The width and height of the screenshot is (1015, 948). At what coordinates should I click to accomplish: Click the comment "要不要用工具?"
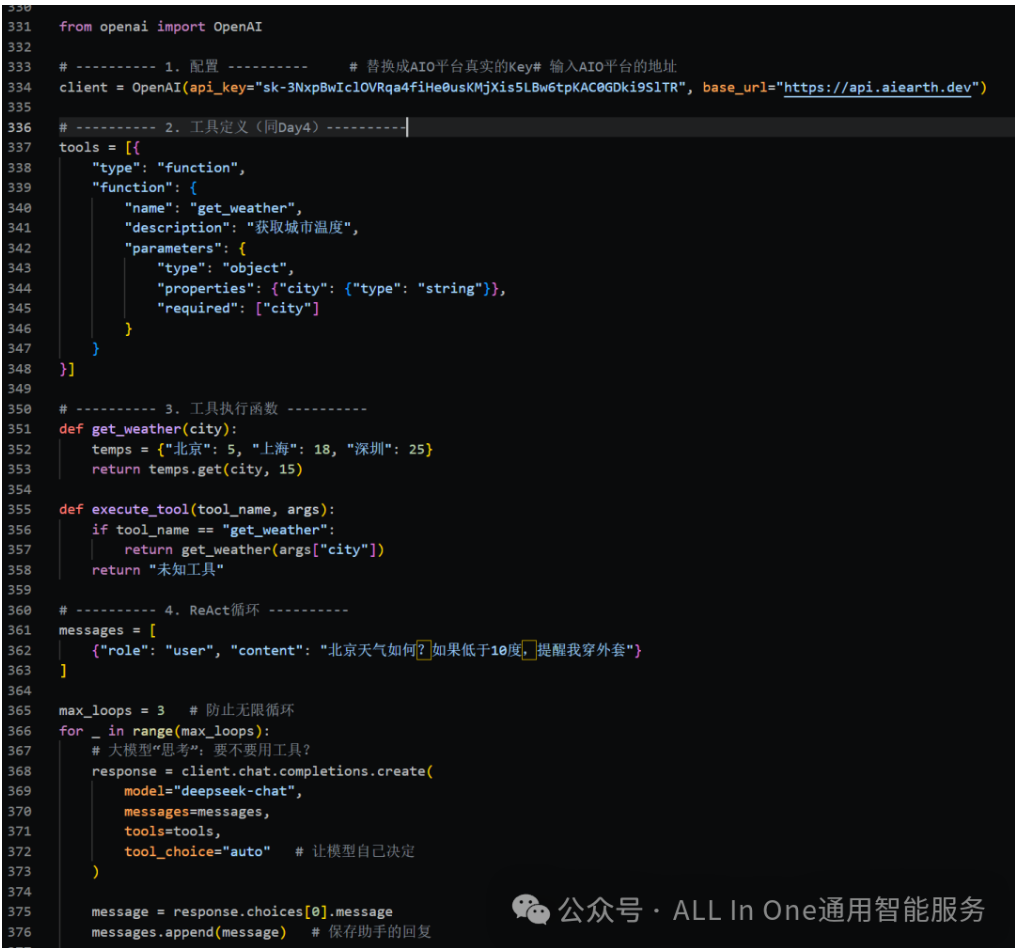[x=262, y=750]
